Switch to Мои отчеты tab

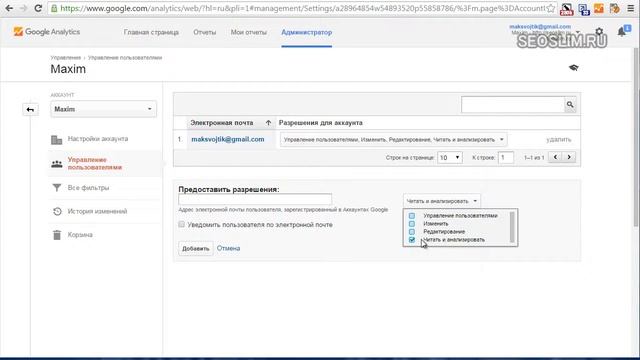coord(249,32)
